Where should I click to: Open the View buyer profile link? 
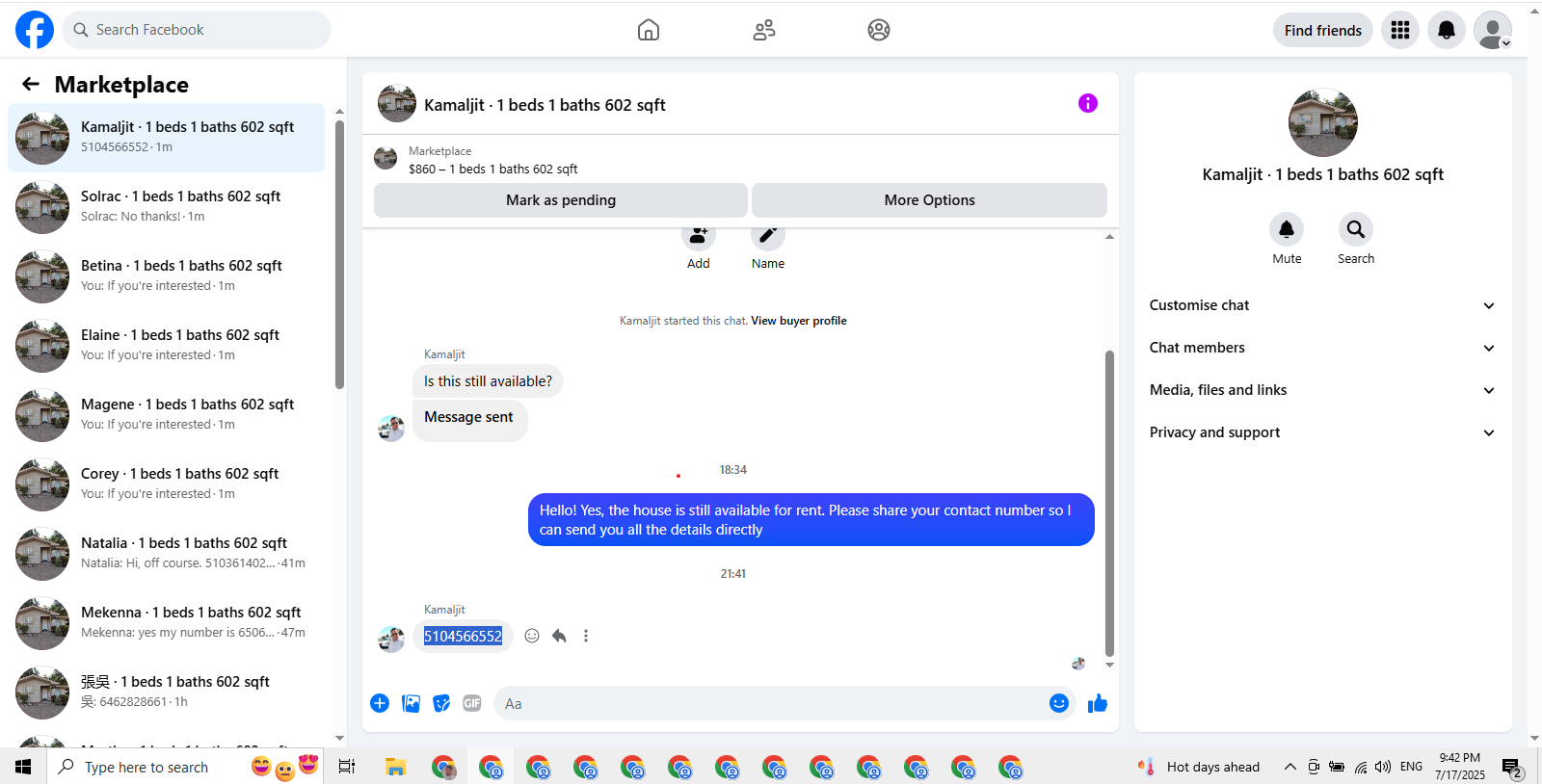click(799, 321)
